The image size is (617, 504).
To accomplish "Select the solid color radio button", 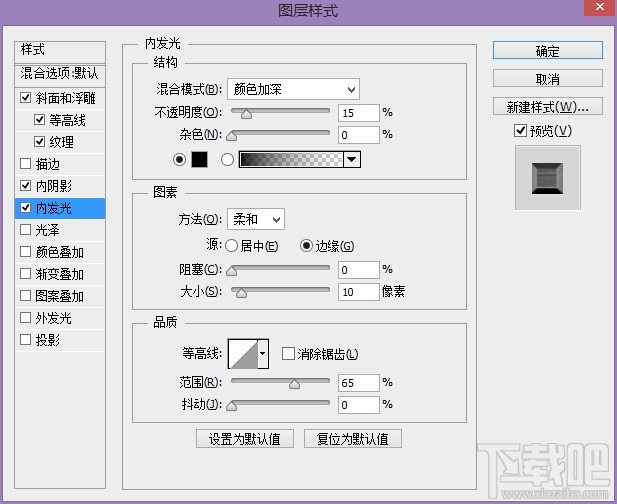I will (179, 160).
